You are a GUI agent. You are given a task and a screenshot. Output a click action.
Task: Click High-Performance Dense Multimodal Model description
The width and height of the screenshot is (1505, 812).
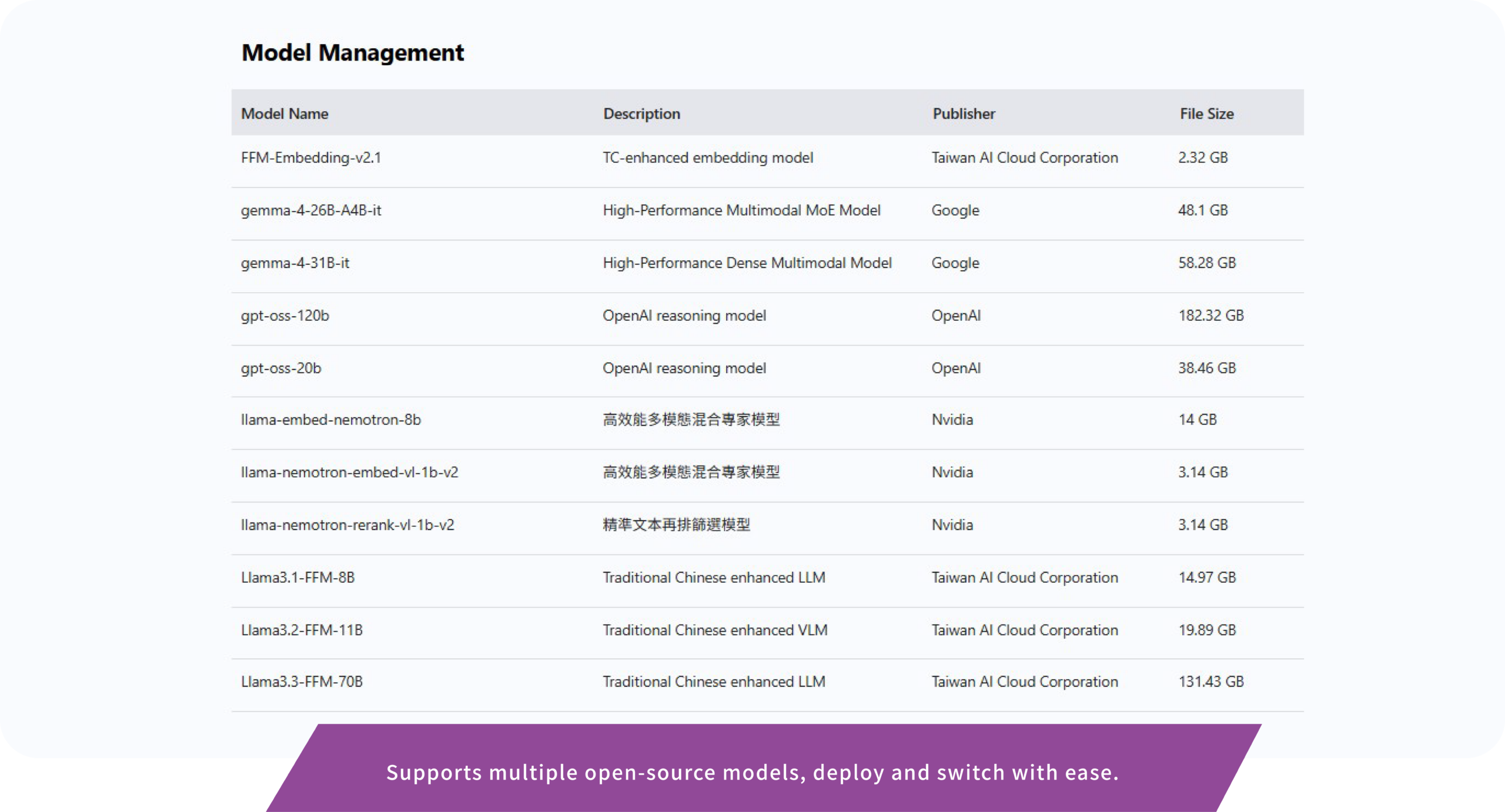pos(747,263)
